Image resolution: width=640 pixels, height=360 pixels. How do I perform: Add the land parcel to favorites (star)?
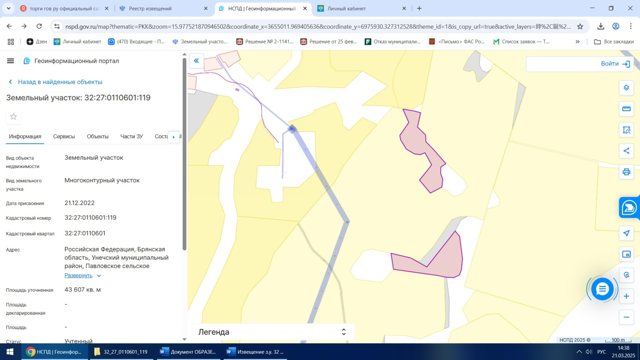13,117
